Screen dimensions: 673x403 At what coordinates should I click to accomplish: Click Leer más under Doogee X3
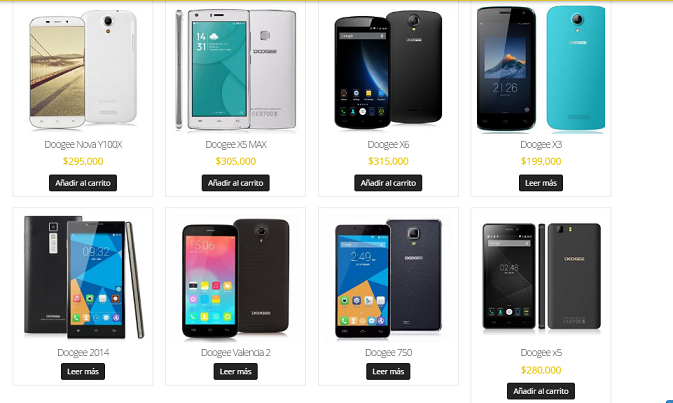coord(541,183)
